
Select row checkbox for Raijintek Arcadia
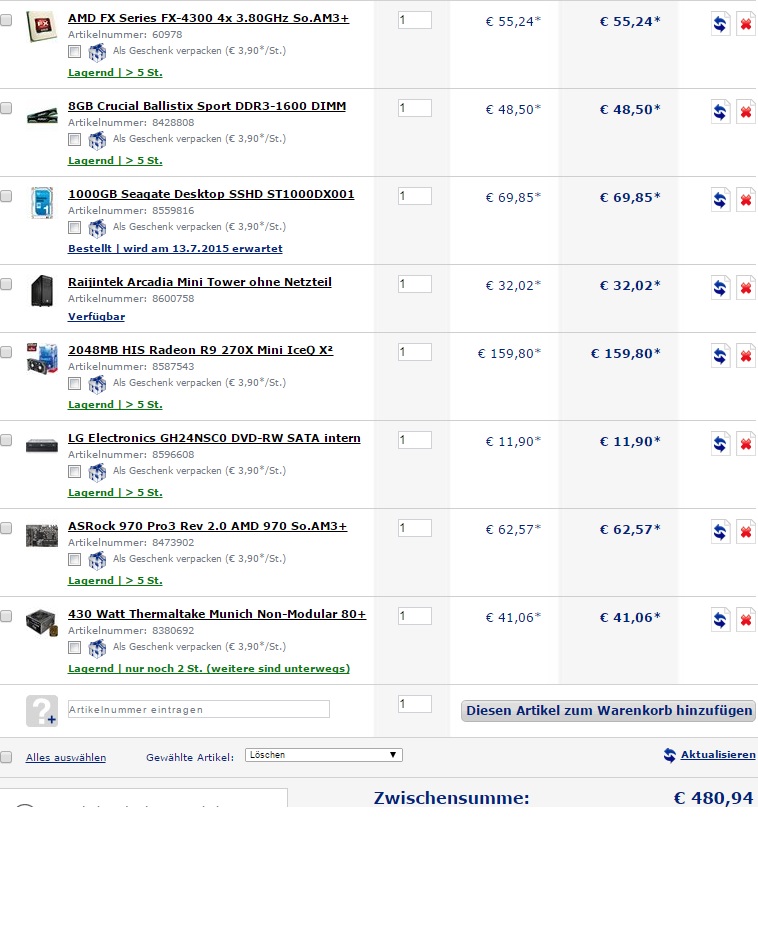tap(6, 284)
